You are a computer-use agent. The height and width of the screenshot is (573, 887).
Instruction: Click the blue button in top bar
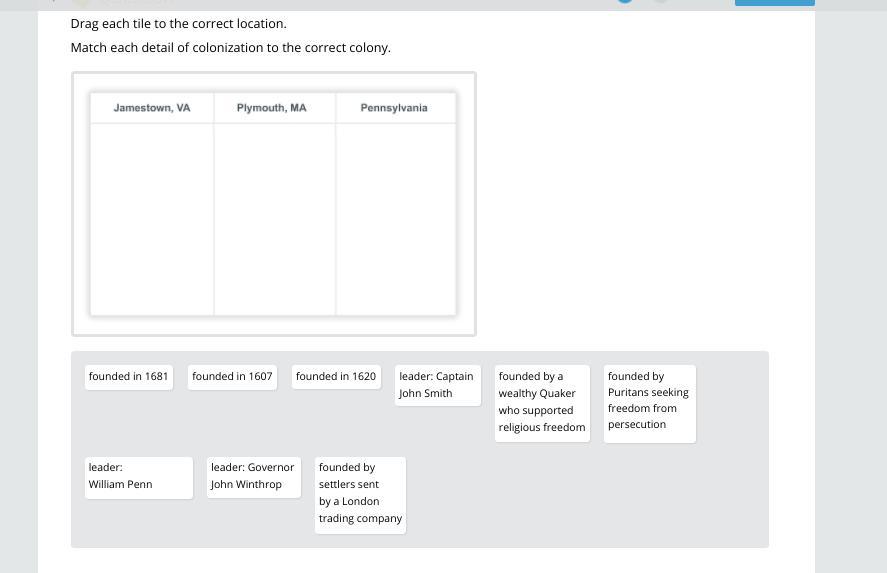point(774,2)
